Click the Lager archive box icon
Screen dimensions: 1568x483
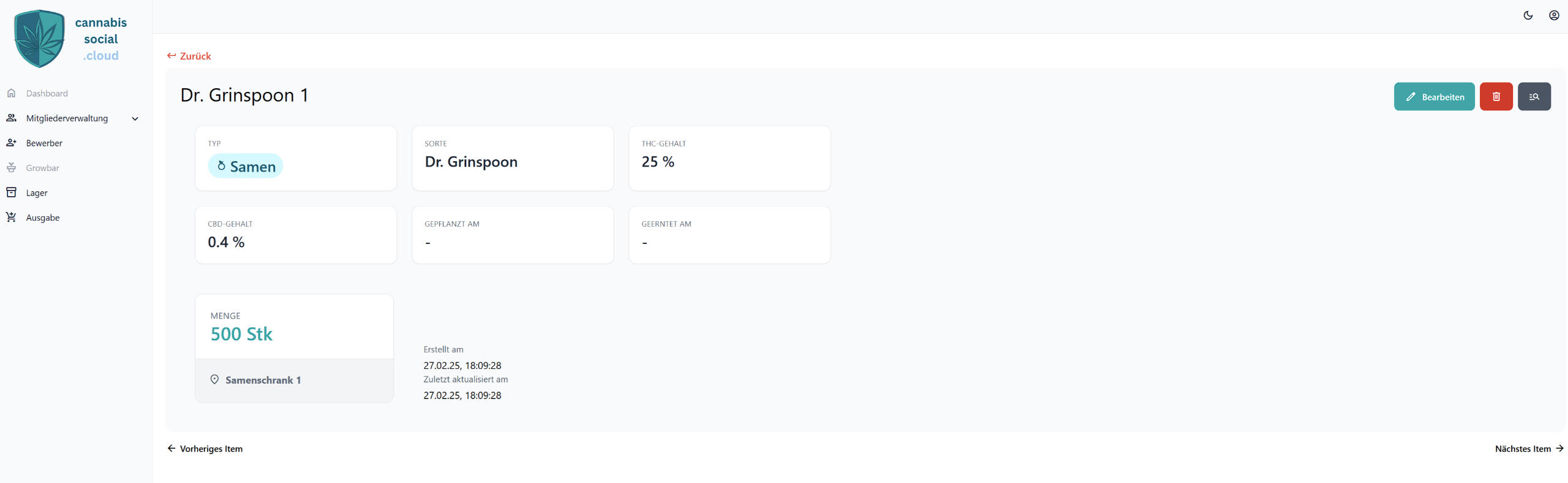pos(11,192)
